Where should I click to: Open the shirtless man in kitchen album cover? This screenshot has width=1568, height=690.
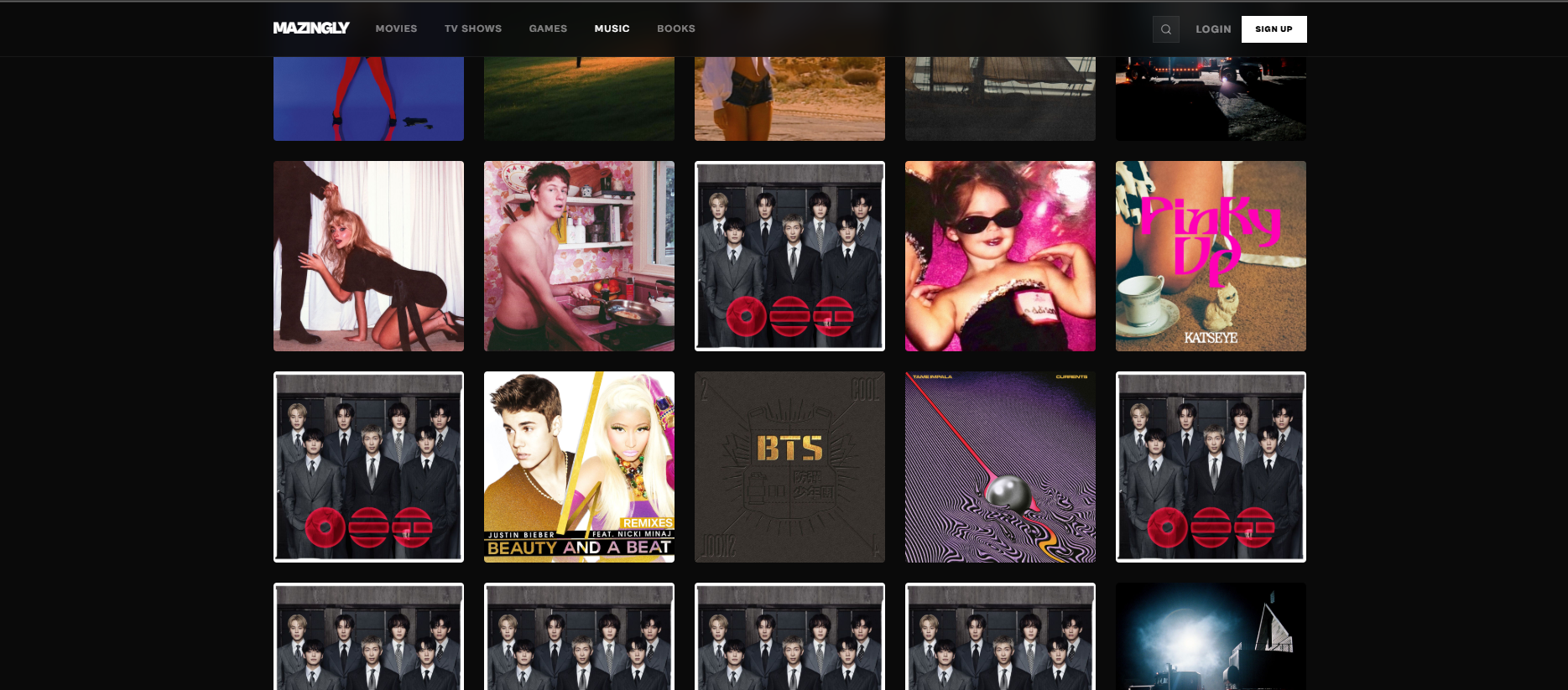[x=579, y=256]
